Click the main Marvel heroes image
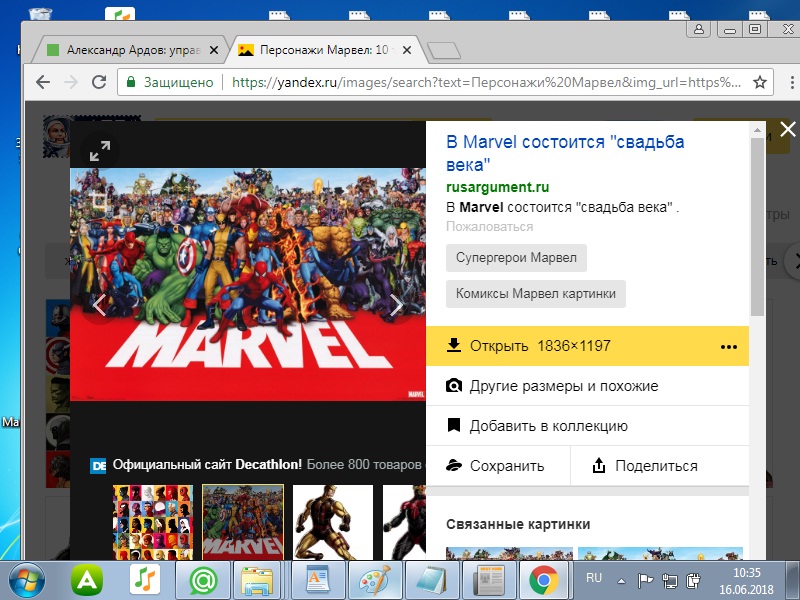 pyautogui.click(x=247, y=284)
